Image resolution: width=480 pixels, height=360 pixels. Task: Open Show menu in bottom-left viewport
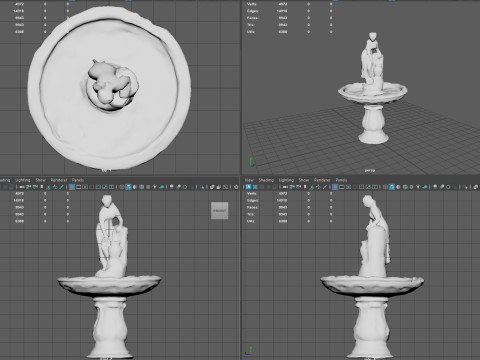(x=40, y=180)
